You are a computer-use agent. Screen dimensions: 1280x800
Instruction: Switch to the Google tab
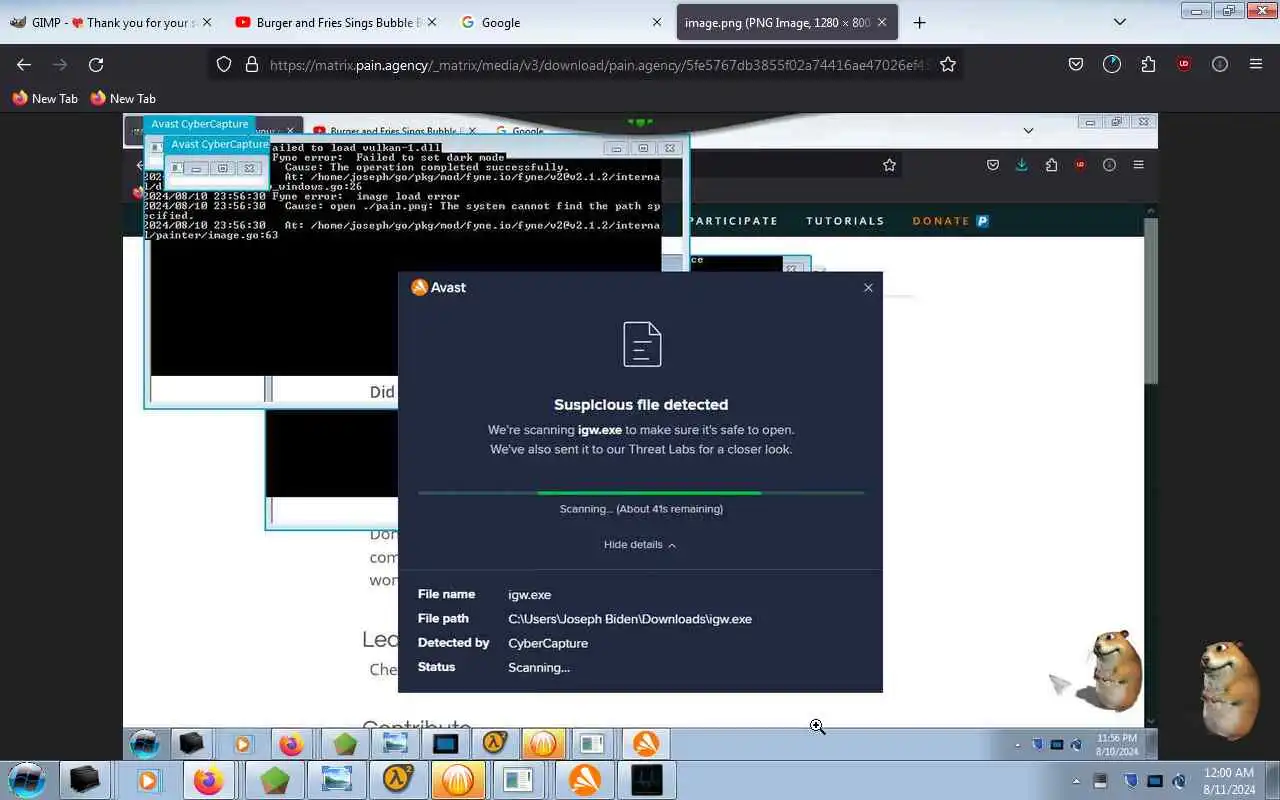560,22
